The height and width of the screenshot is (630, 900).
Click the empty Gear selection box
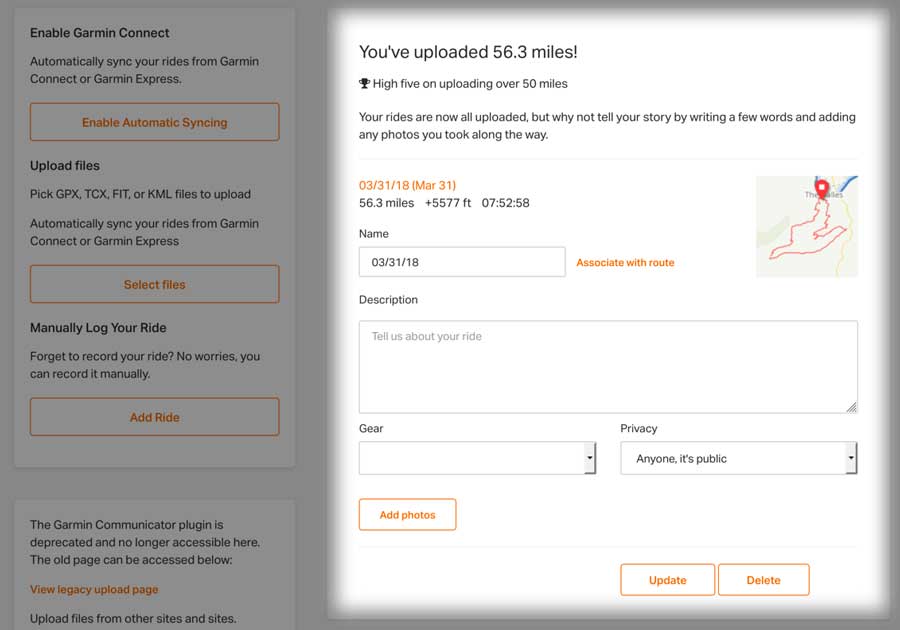[477, 458]
